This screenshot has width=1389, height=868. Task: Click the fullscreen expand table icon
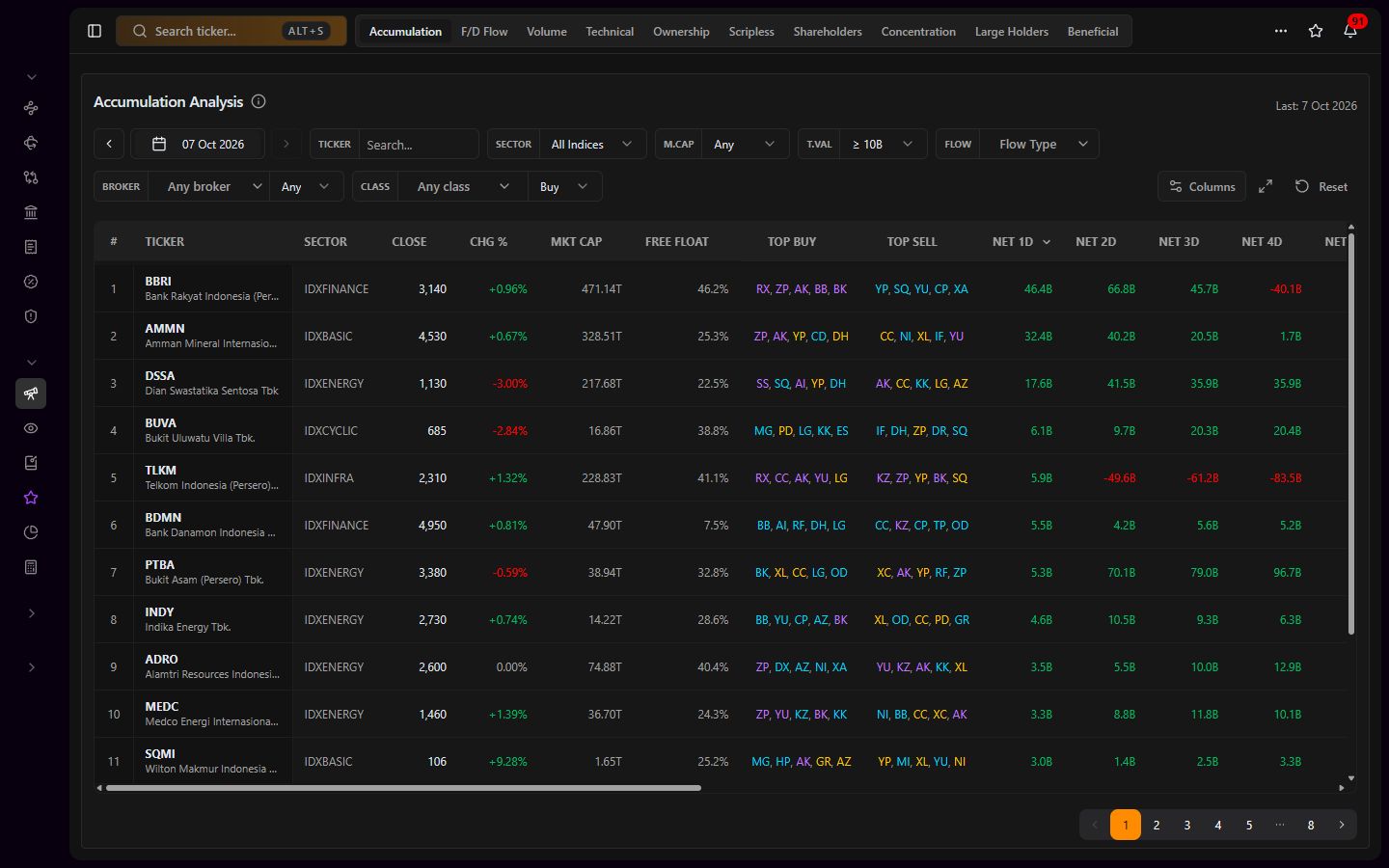coord(1266,186)
